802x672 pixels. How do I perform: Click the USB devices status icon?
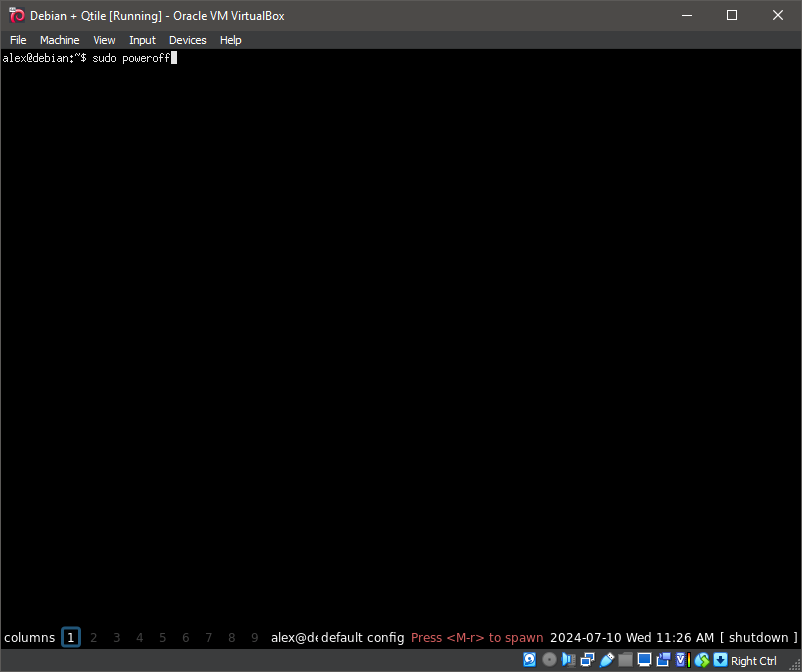(606, 660)
